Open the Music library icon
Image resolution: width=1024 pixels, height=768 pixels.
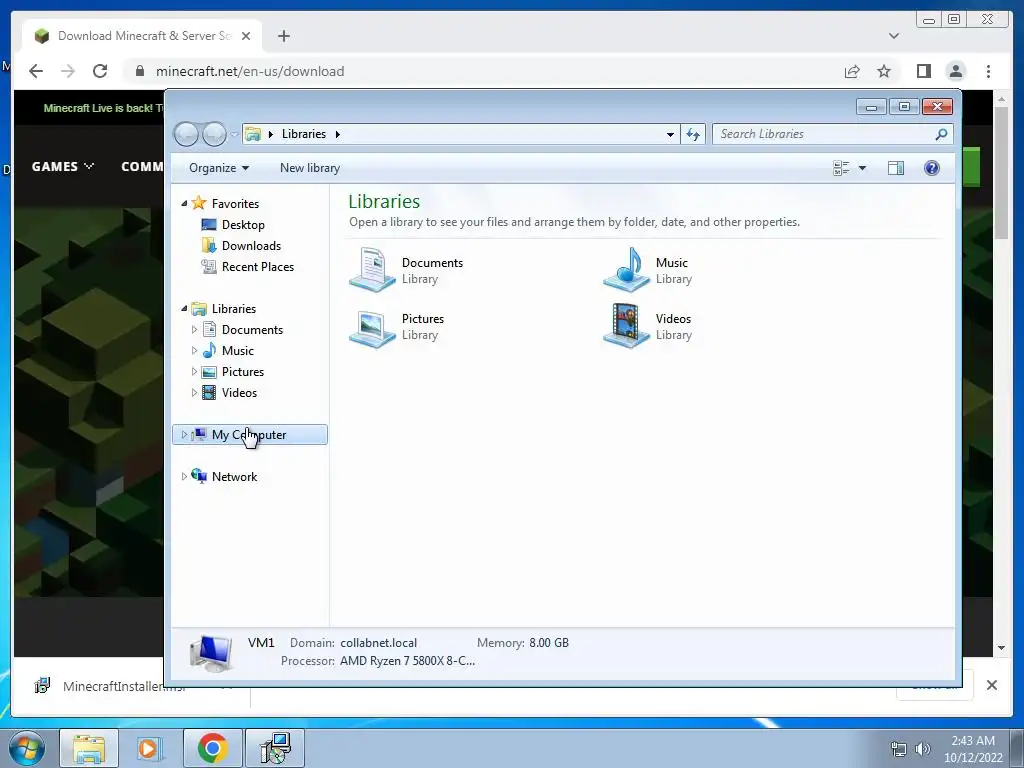(x=626, y=269)
